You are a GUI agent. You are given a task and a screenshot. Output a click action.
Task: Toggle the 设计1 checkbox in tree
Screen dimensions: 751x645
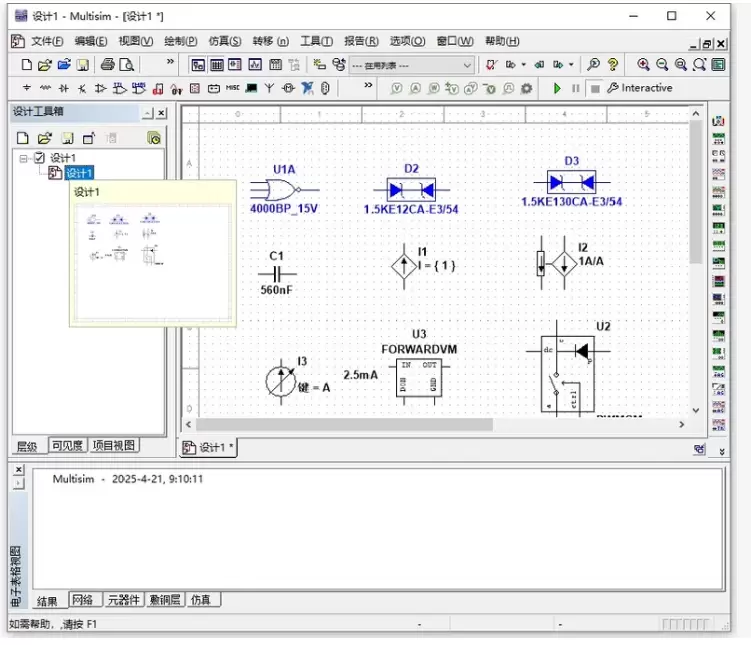pyautogui.click(x=40, y=158)
